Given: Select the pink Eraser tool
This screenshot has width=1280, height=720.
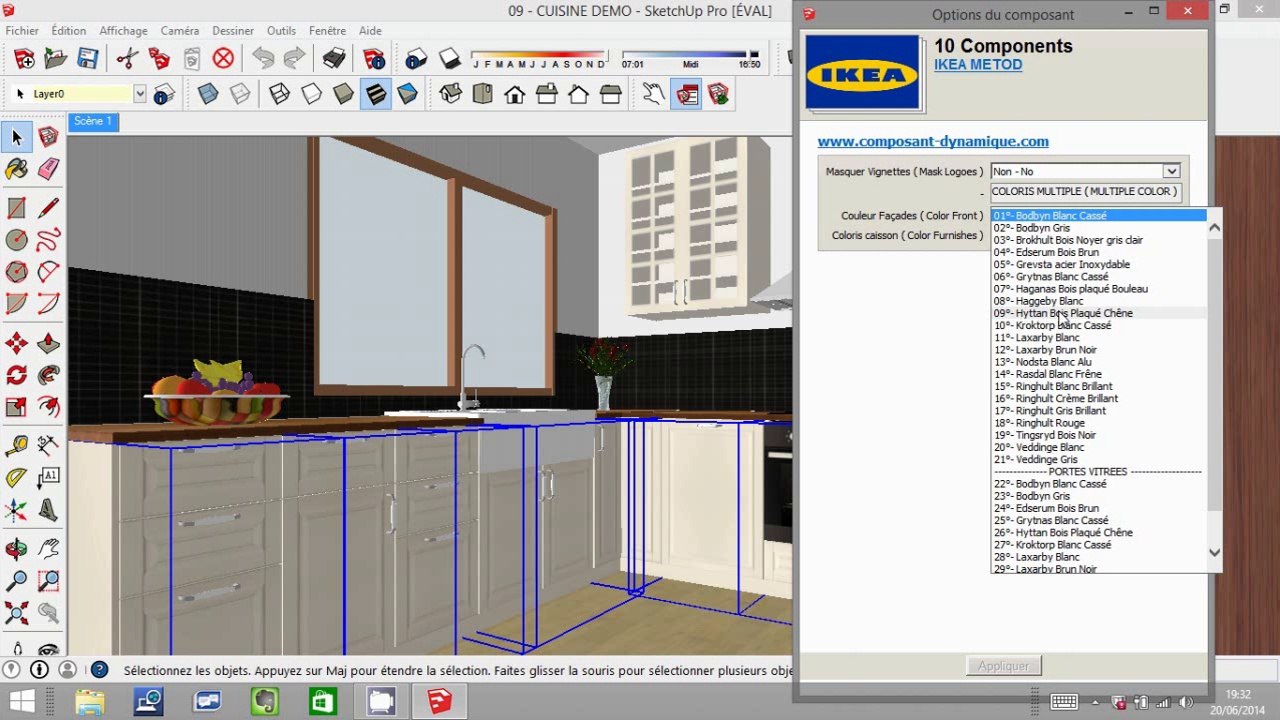Looking at the screenshot, I should (48, 169).
